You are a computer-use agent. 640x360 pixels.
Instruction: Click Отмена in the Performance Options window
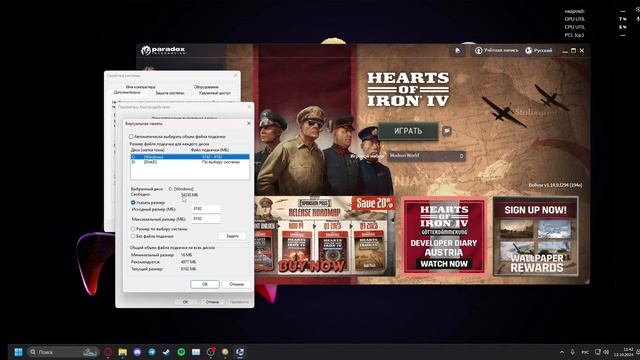click(212, 302)
